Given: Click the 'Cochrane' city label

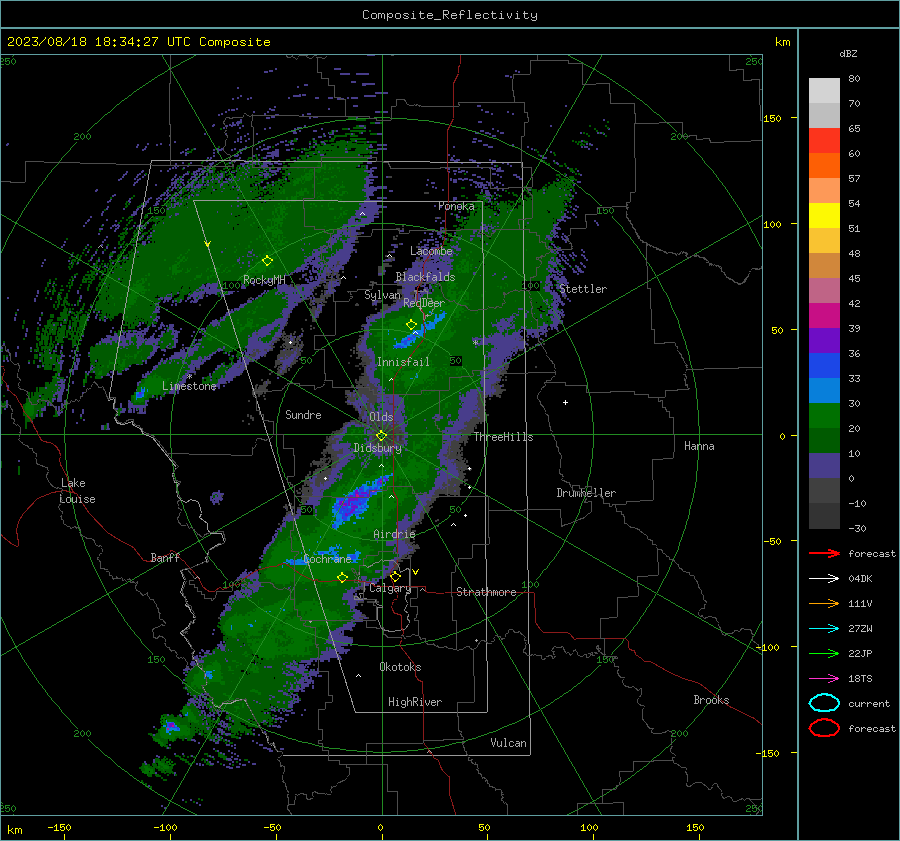Looking at the screenshot, I should coord(327,559).
